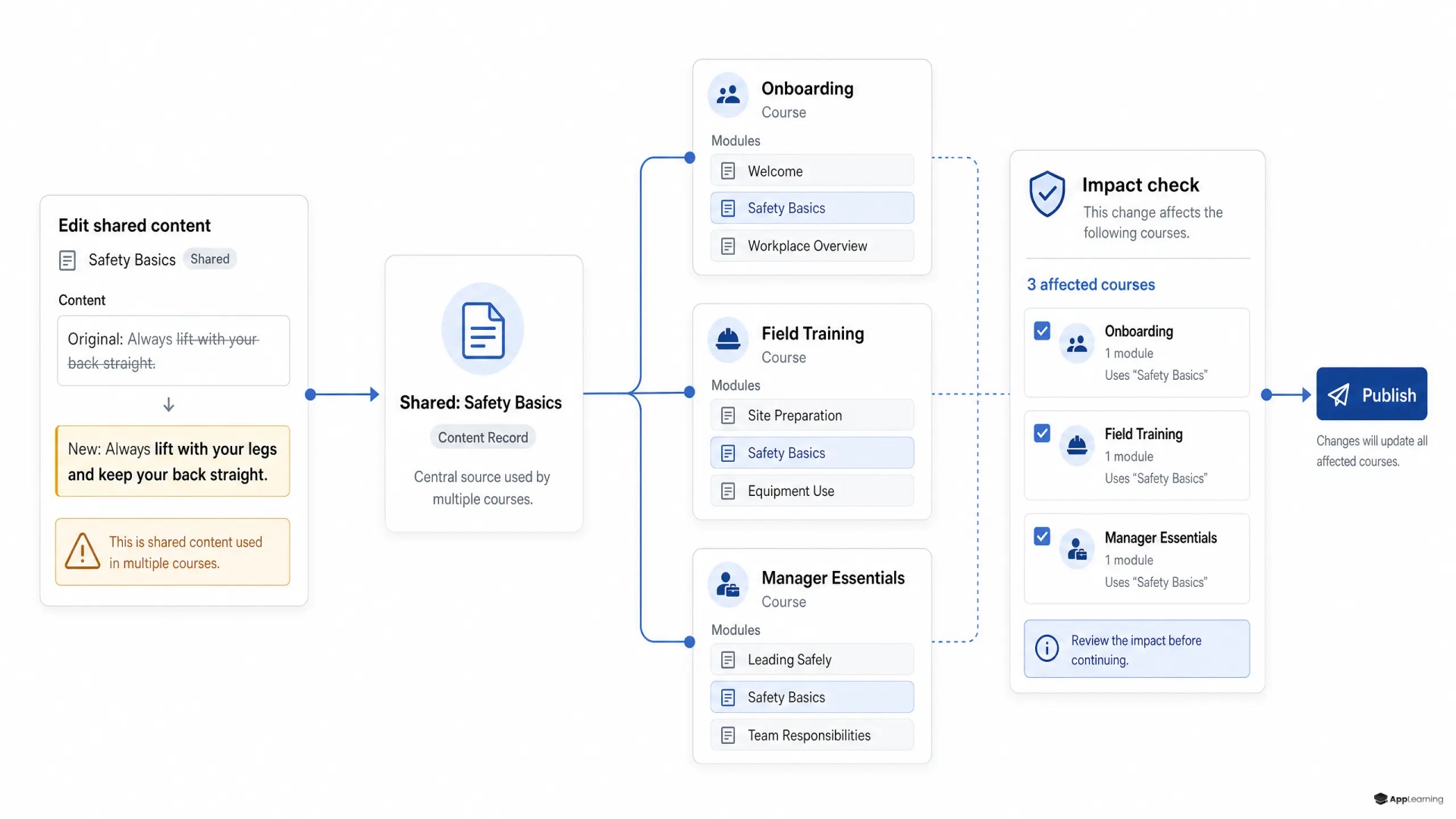
Task: Click the 'Impact check' title
Action: tap(1140, 185)
